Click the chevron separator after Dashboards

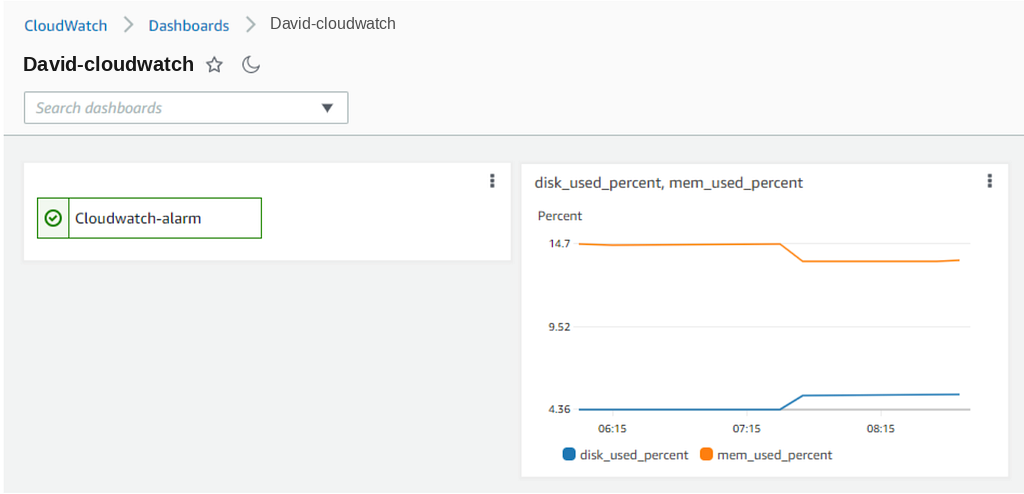250,25
